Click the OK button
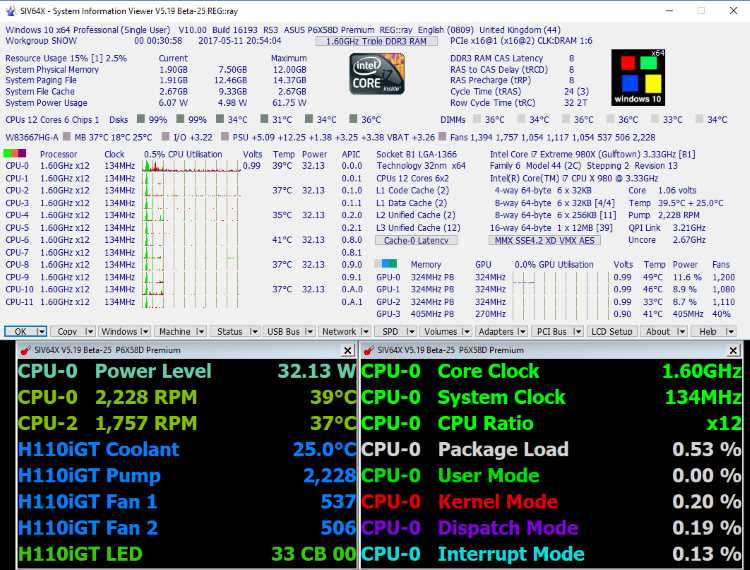The image size is (750, 570). coord(21,331)
